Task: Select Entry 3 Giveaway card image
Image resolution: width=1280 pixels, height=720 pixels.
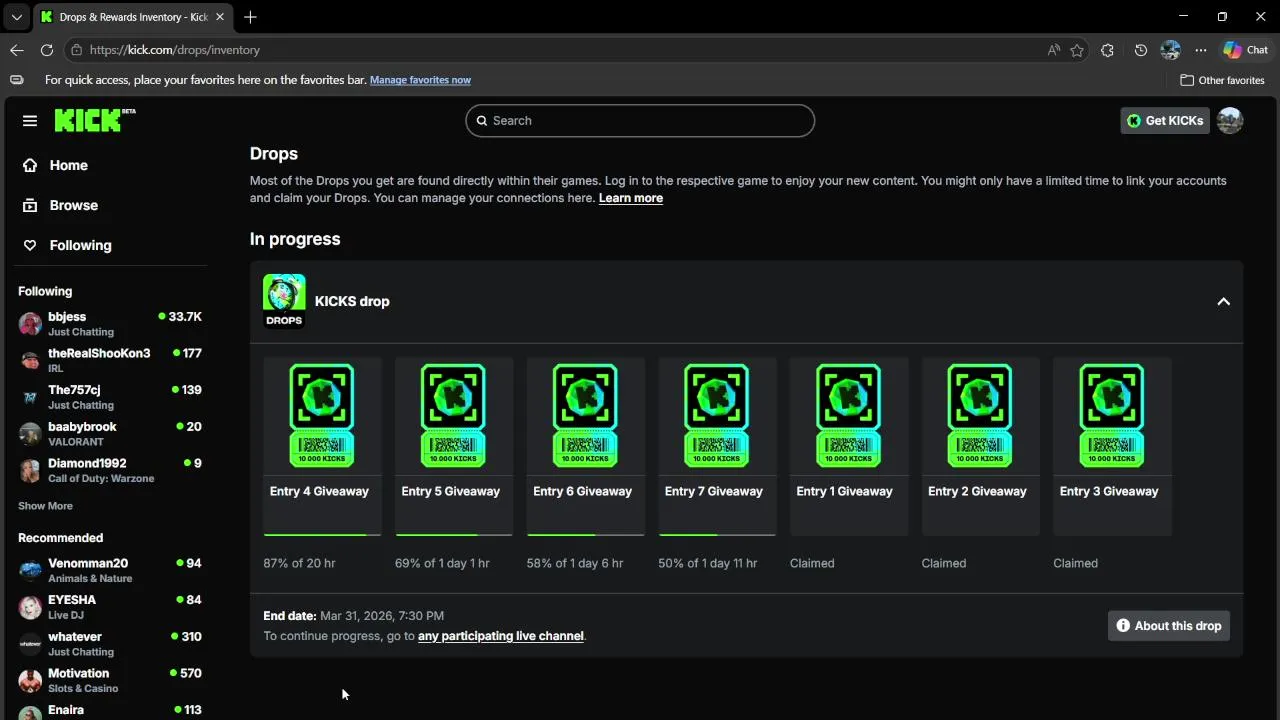Action: [1111, 415]
